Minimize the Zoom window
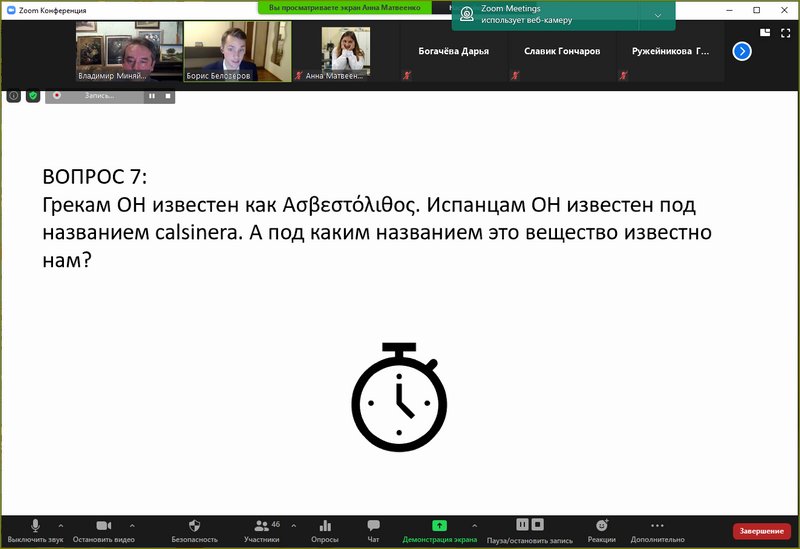Viewport: 800px width, 549px height. [x=730, y=10]
